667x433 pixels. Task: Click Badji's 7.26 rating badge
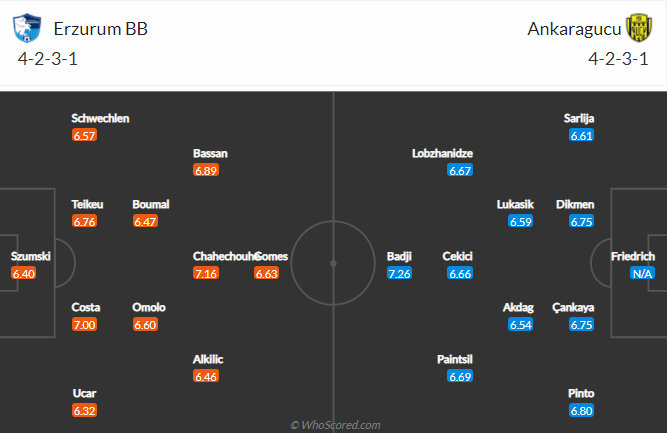(x=399, y=273)
